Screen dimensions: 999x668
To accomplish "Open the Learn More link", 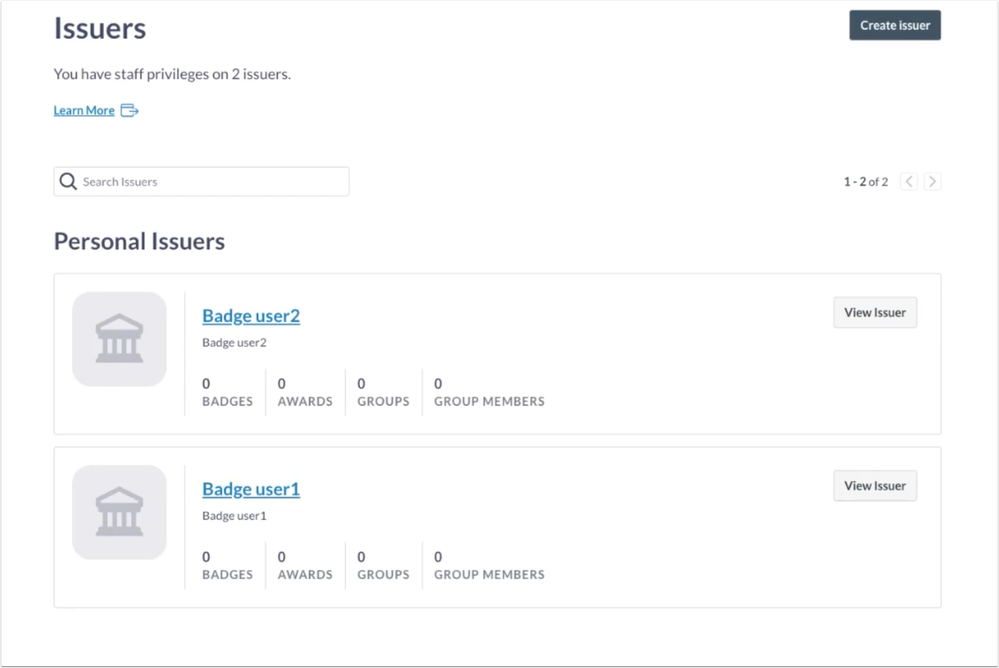I will click(x=84, y=110).
